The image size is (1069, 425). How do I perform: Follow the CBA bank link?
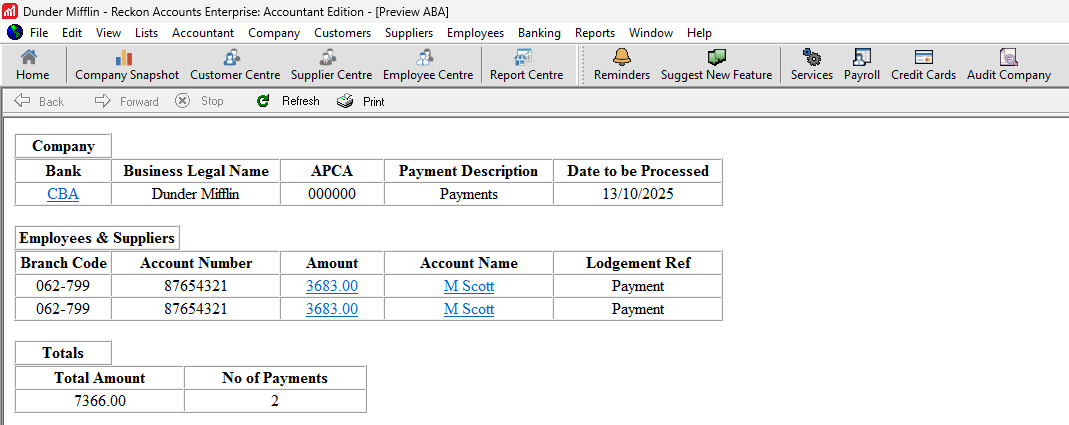[x=63, y=194]
